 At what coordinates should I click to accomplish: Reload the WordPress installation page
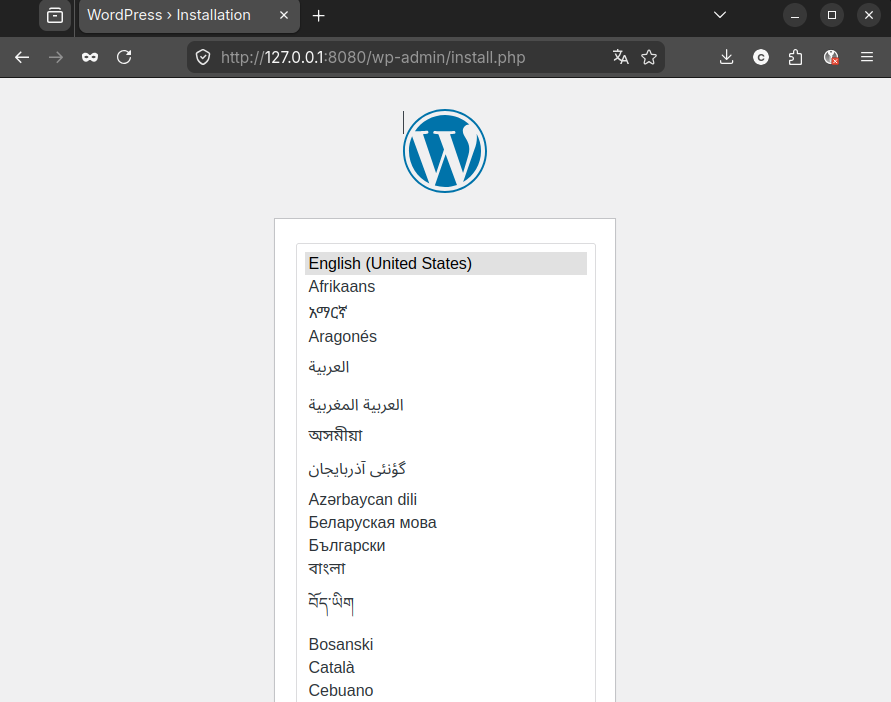point(124,57)
